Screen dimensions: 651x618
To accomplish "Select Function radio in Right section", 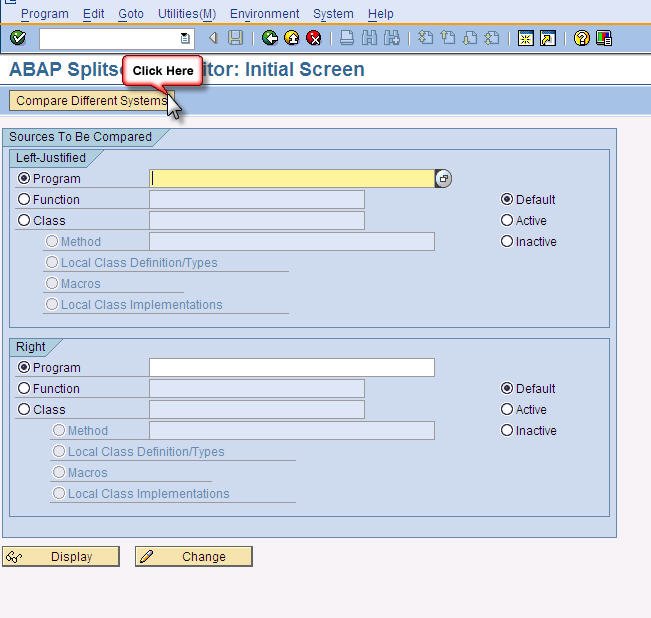I will tap(24, 388).
